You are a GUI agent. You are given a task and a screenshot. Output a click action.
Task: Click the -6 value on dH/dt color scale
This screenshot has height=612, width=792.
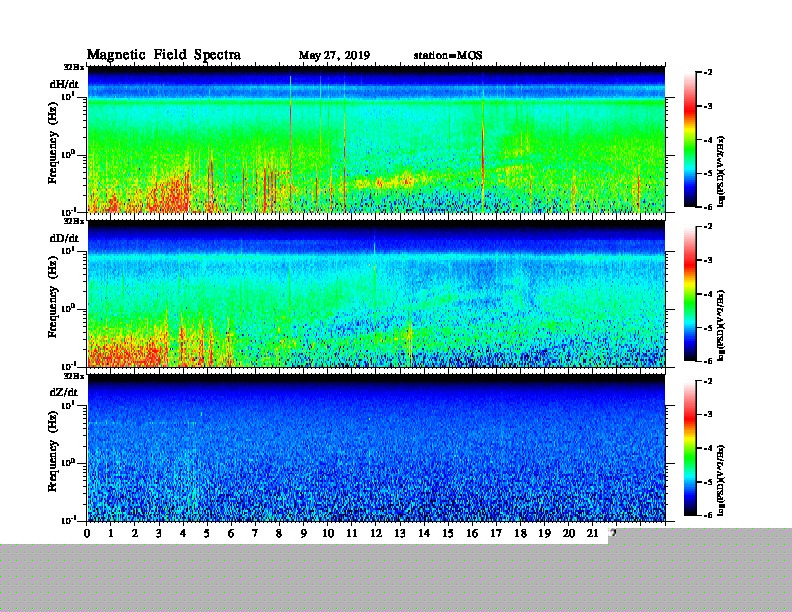point(708,207)
